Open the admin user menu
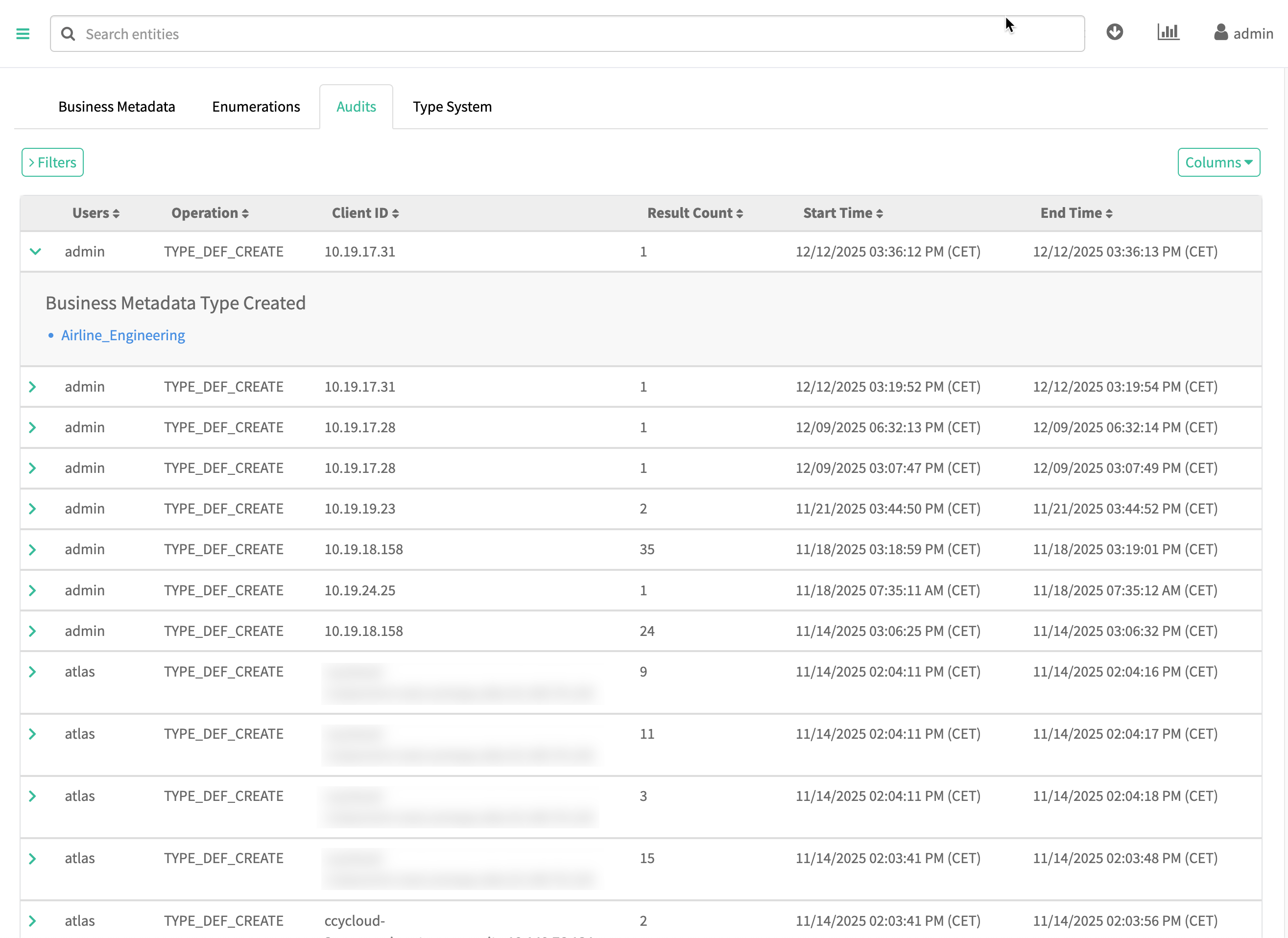 click(x=1243, y=33)
